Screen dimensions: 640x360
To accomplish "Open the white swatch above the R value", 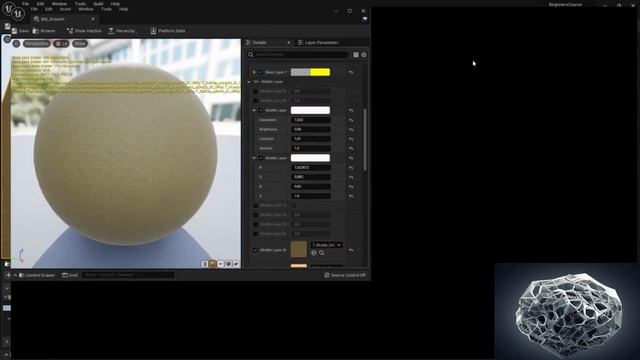I will [x=310, y=158].
